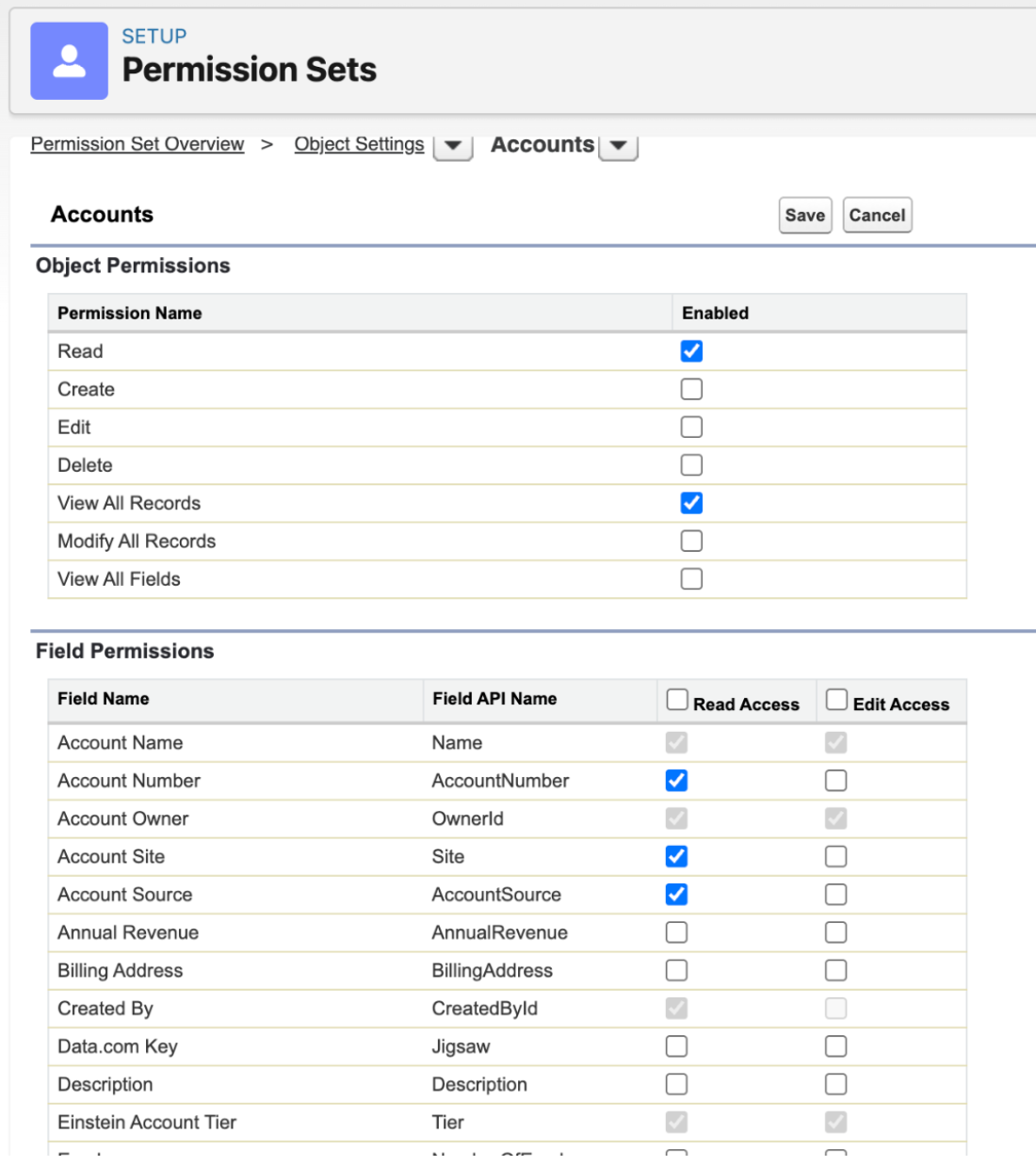Image resolution: width=1036 pixels, height=1166 pixels.
Task: Enable the Delete object permission
Action: click(x=690, y=464)
